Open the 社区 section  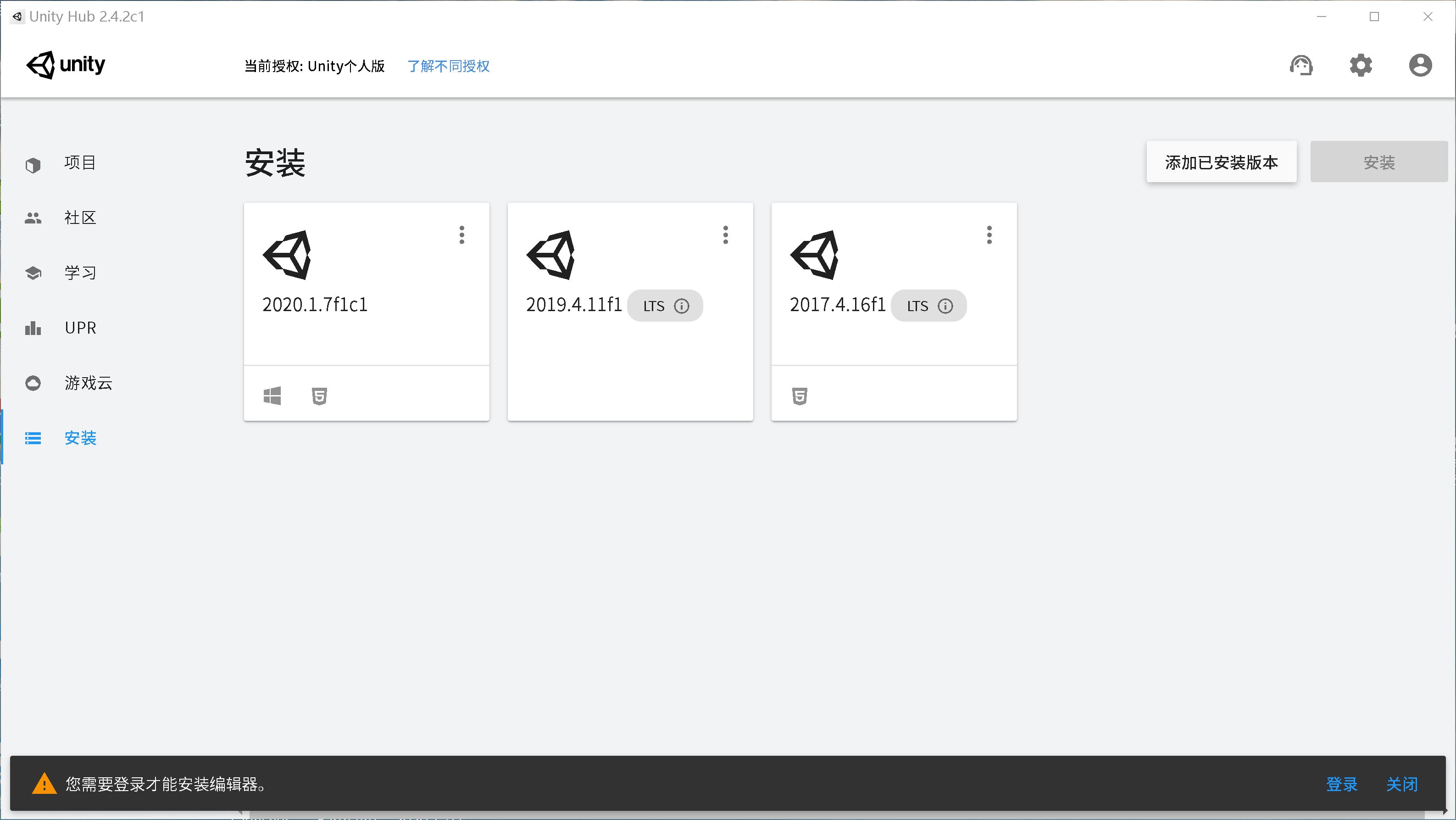tap(80, 218)
